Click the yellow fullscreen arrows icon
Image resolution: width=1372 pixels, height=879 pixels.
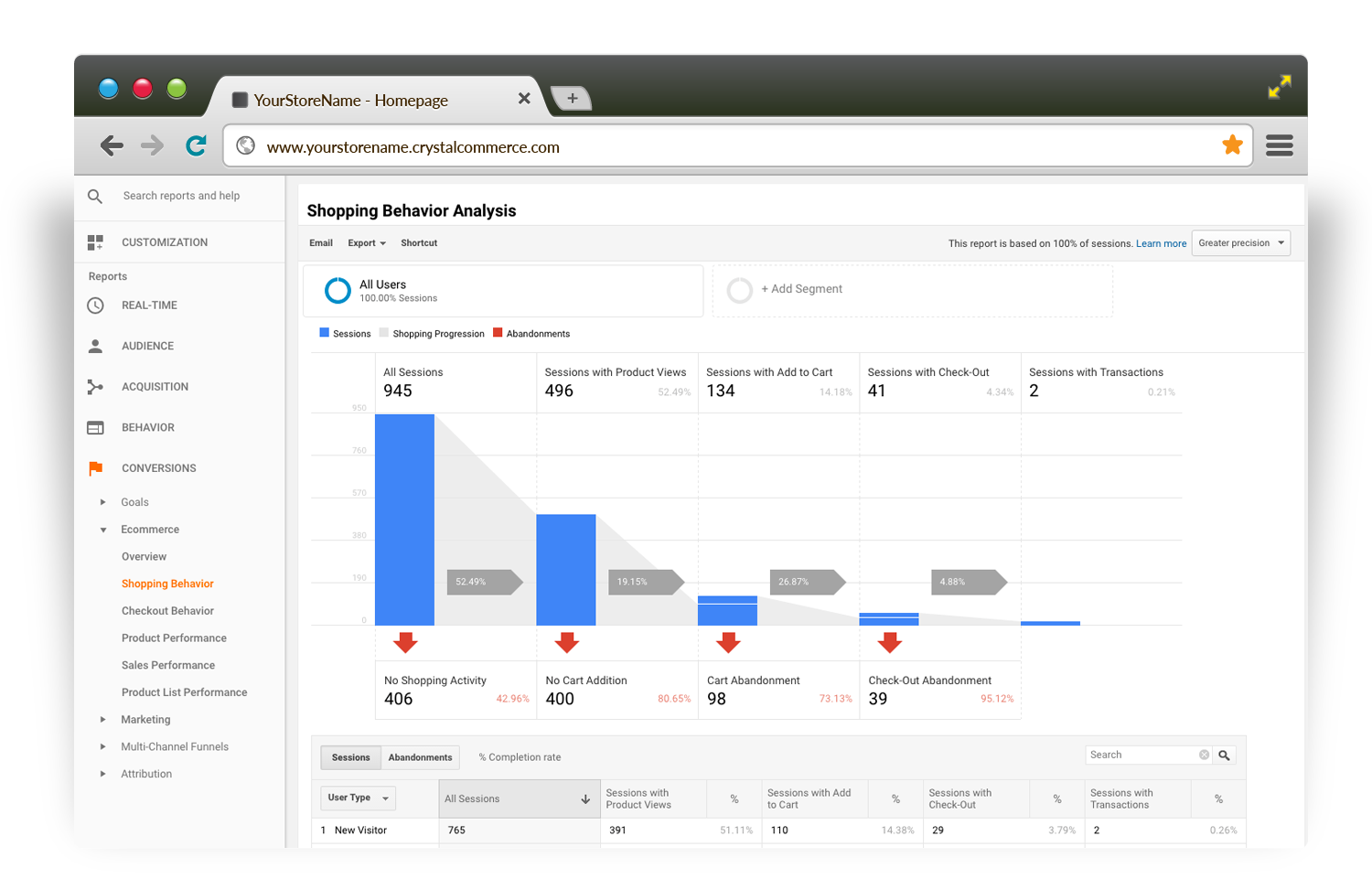point(1280,87)
